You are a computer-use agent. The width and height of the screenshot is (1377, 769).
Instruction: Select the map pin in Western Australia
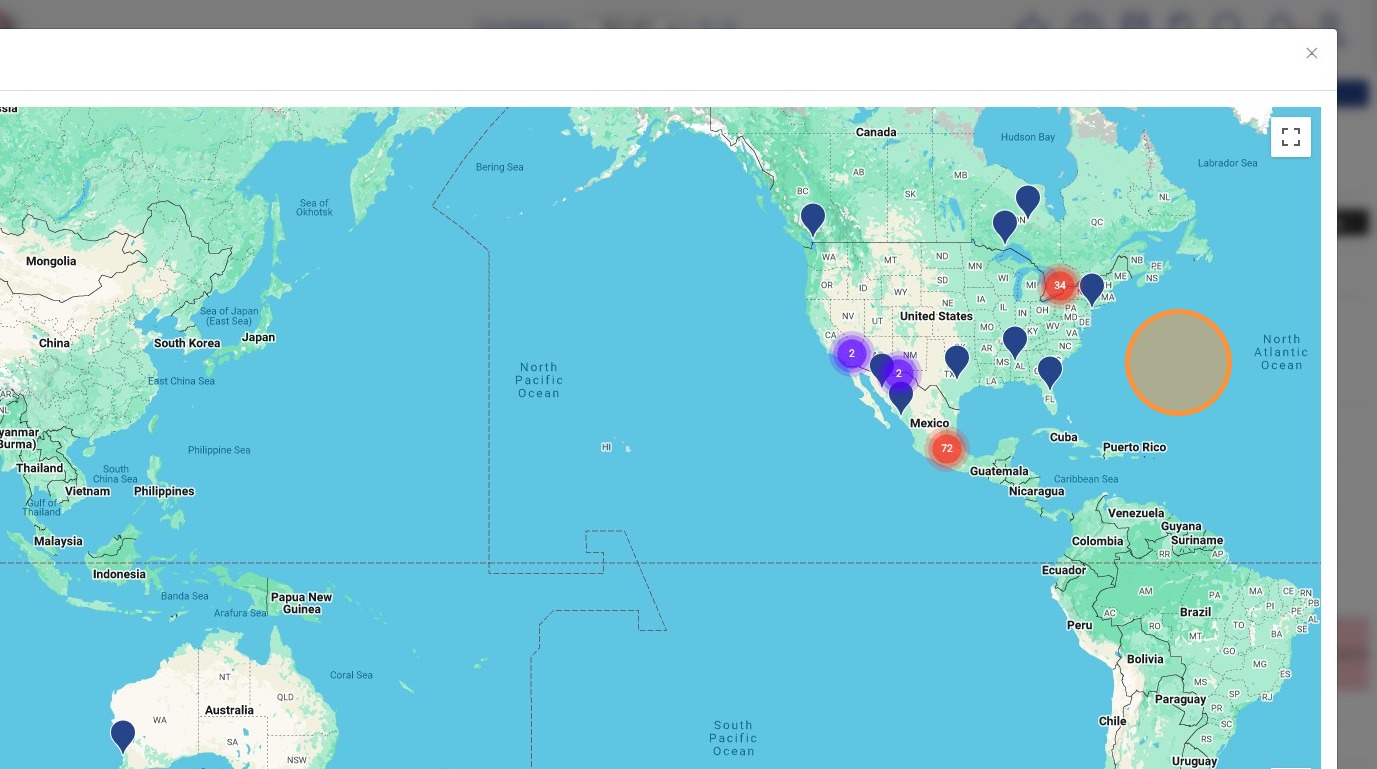(x=123, y=737)
